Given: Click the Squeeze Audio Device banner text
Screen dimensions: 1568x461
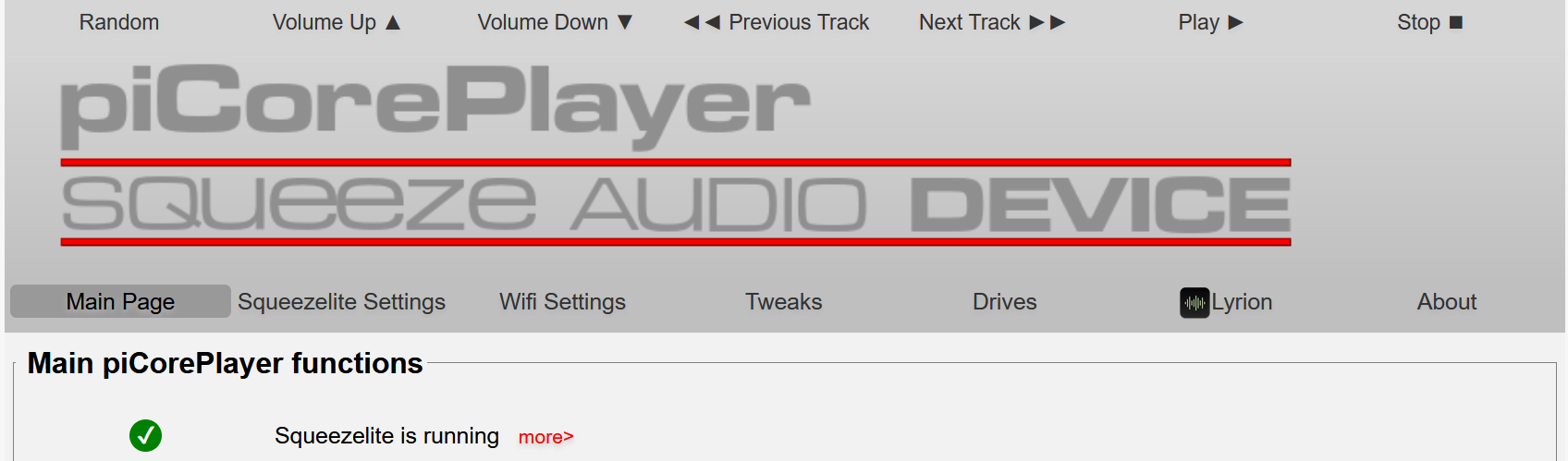Looking at the screenshot, I should tap(676, 203).
